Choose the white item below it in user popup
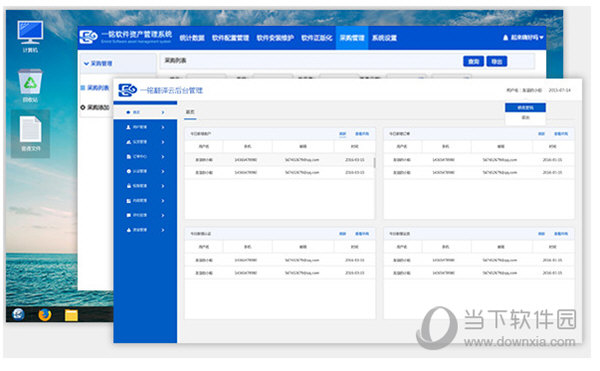This screenshot has height=371, width=600. point(525,118)
